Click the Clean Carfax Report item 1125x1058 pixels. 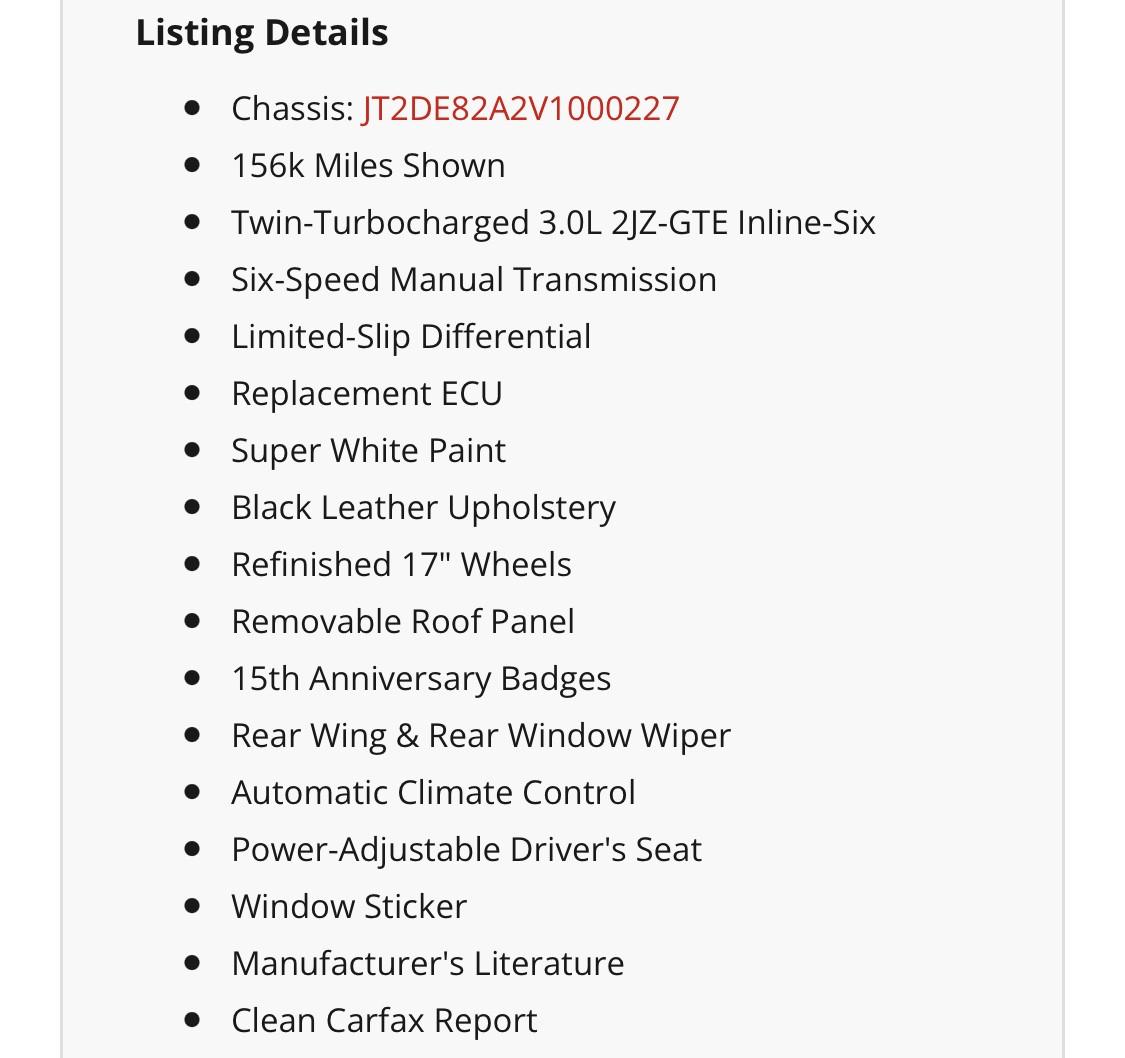[384, 1021]
